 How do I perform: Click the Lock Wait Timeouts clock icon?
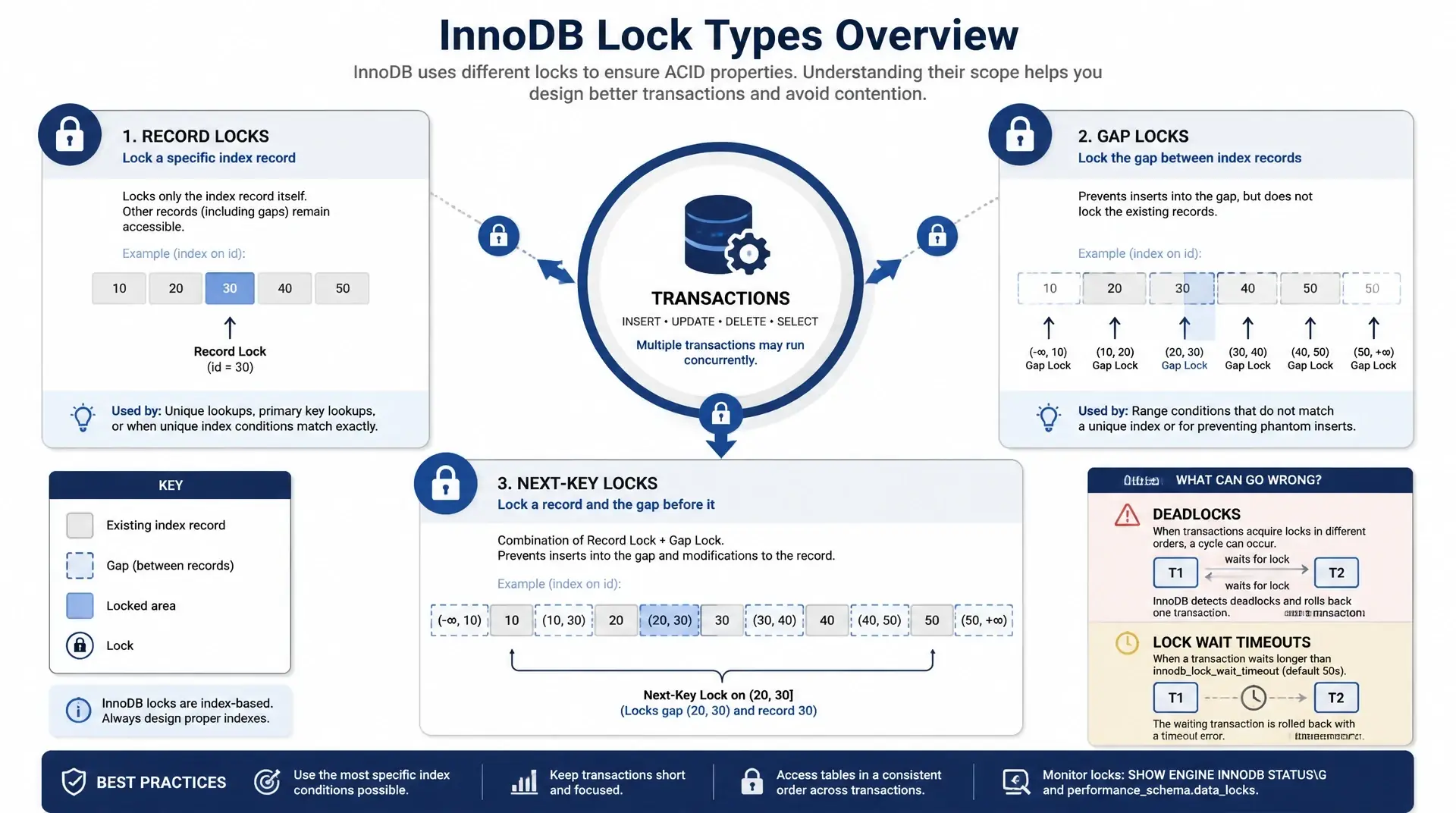point(1128,643)
